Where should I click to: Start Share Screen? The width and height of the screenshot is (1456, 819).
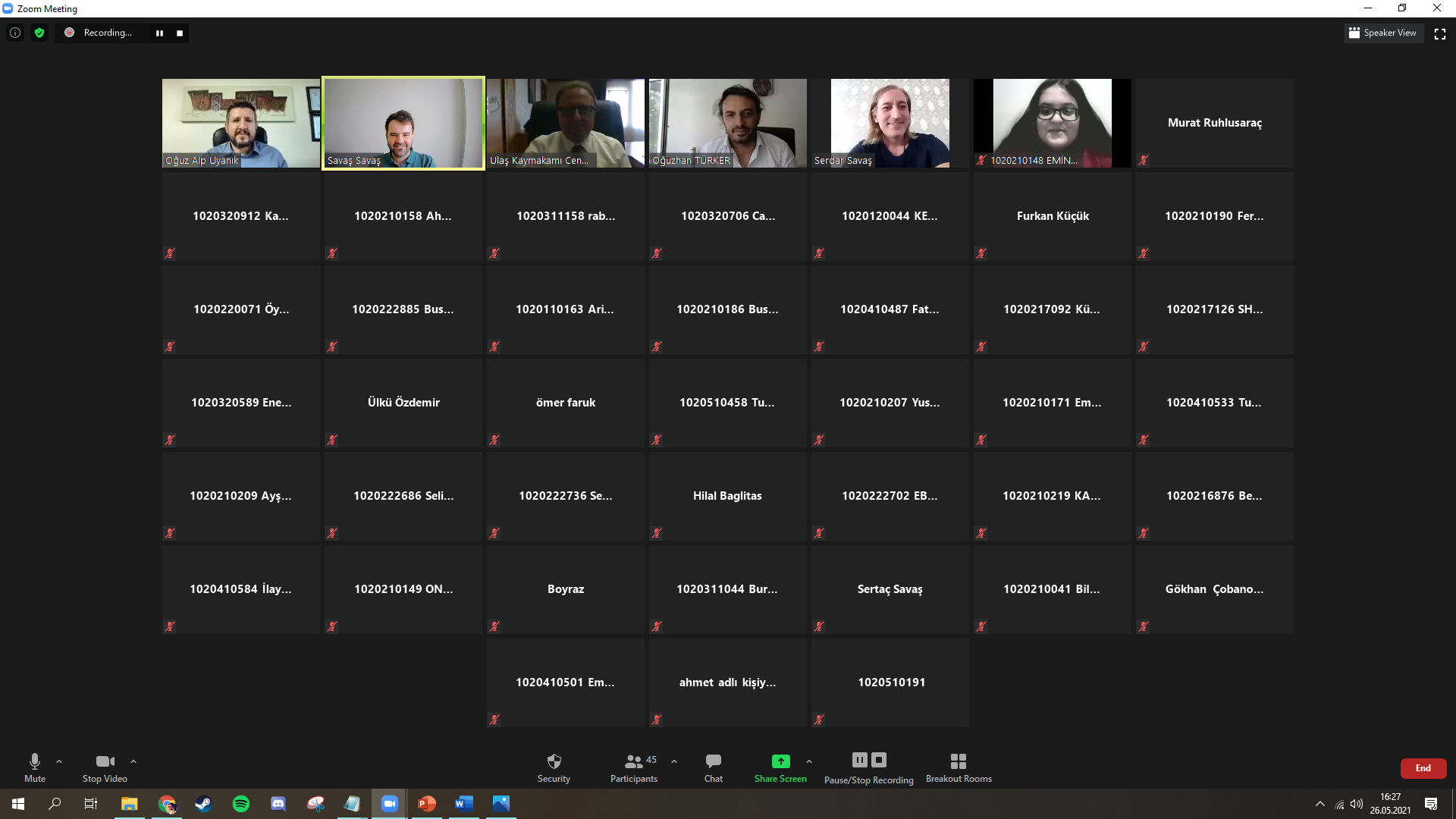click(780, 767)
